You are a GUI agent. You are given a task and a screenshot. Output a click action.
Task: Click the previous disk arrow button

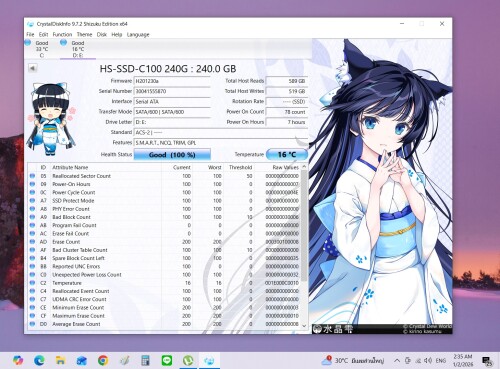click(x=32, y=68)
